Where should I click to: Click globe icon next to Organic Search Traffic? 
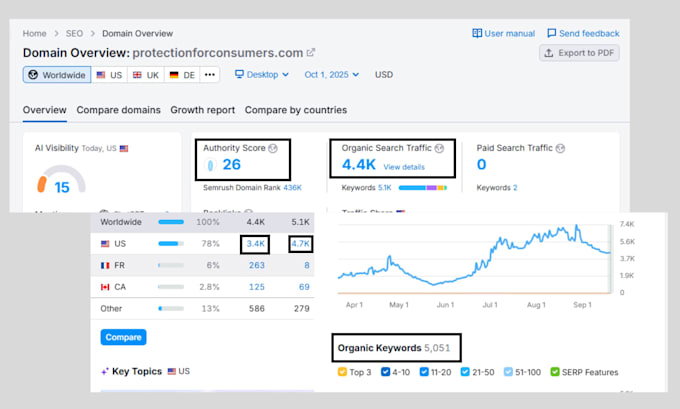coord(439,148)
